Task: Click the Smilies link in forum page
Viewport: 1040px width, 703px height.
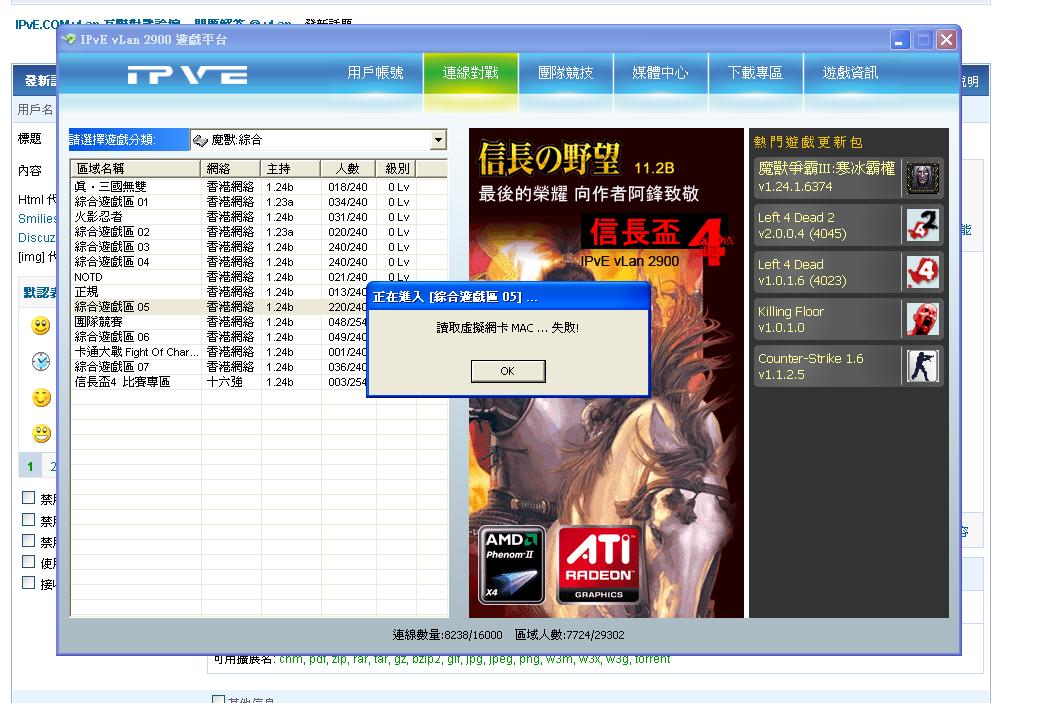Action: (37, 219)
